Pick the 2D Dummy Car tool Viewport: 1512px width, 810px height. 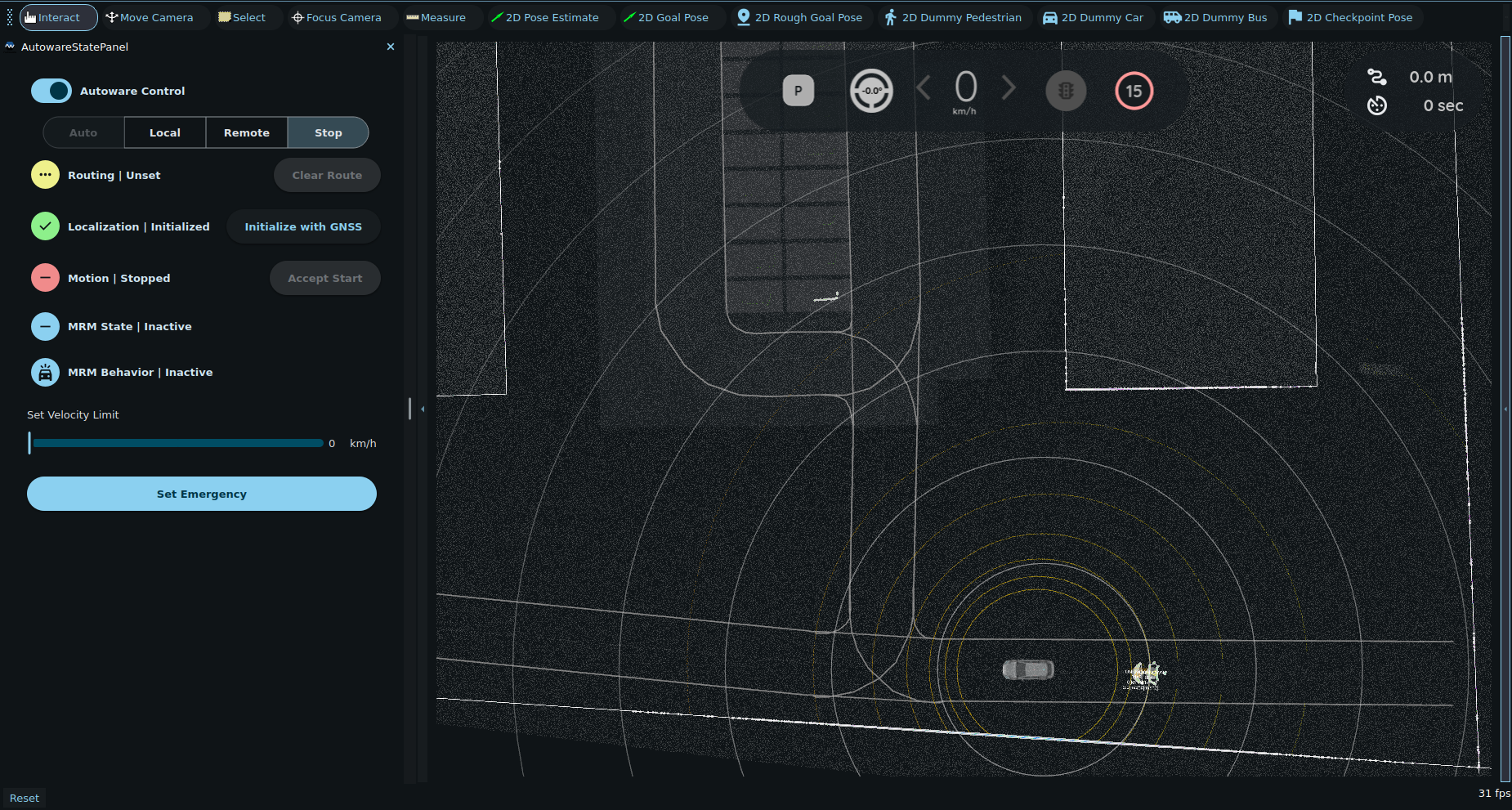(x=1093, y=17)
